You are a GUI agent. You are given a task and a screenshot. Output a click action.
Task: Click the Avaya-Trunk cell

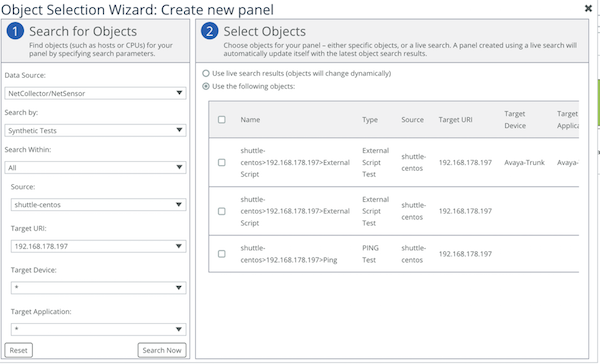(524, 162)
